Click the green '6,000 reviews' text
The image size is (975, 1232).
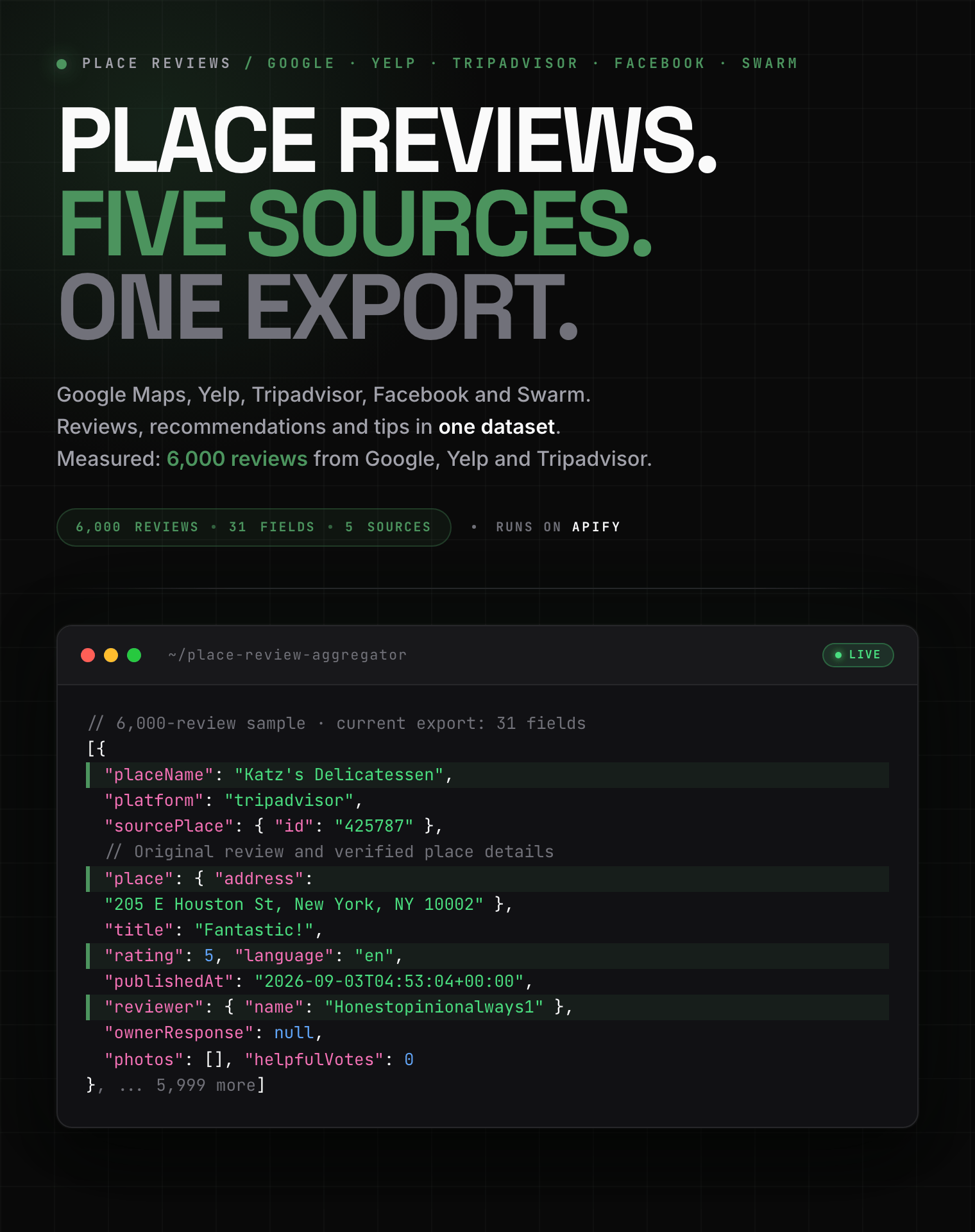click(237, 459)
